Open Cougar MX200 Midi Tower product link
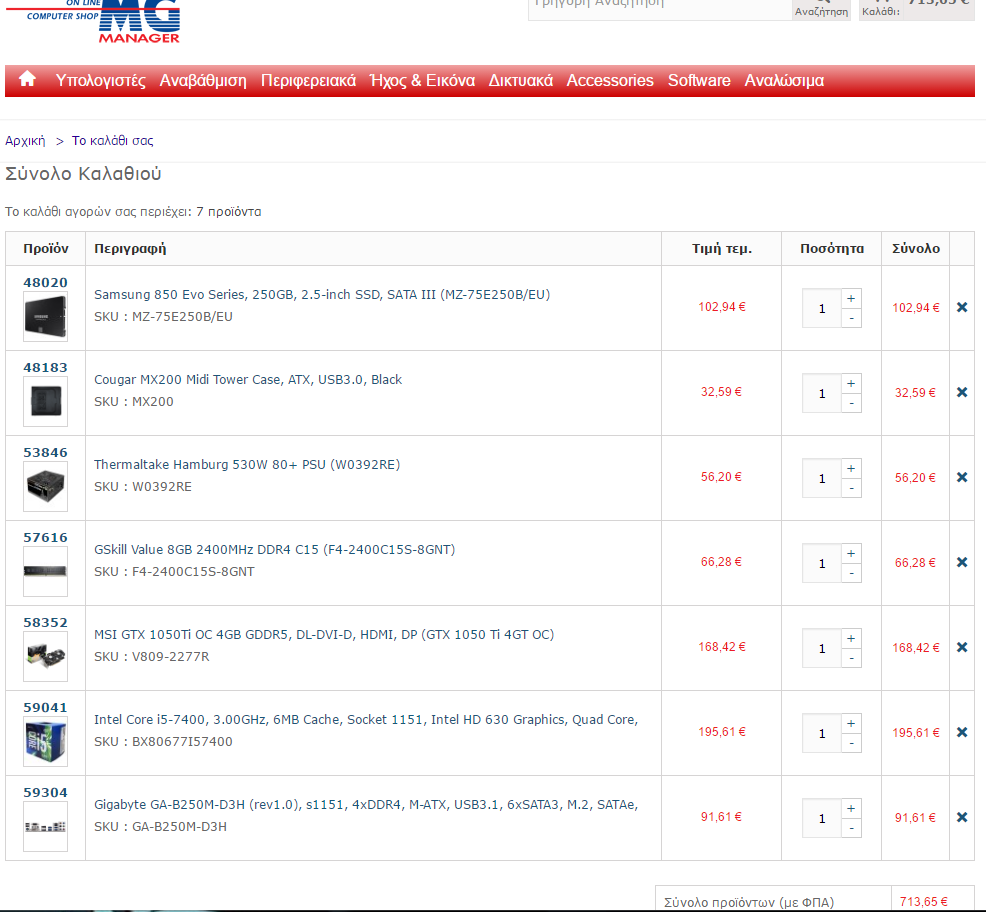986x912 pixels. [x=248, y=379]
